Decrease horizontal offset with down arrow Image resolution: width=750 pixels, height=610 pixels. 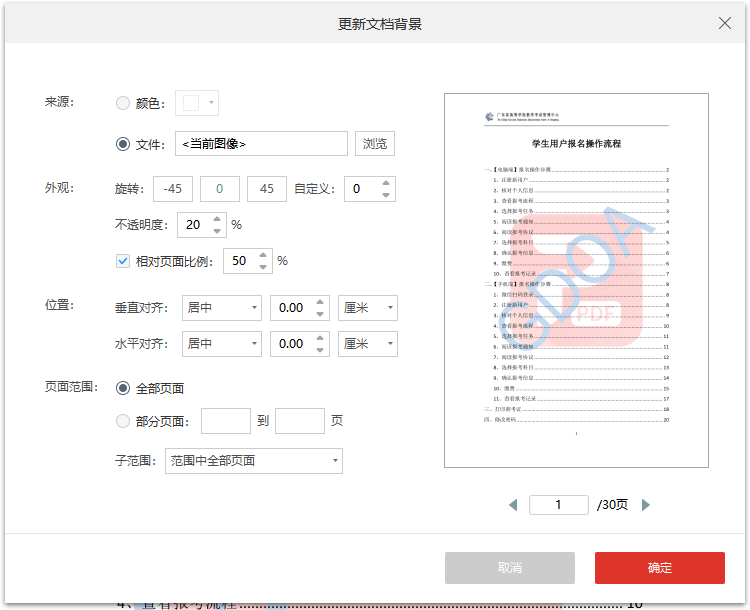320,350
